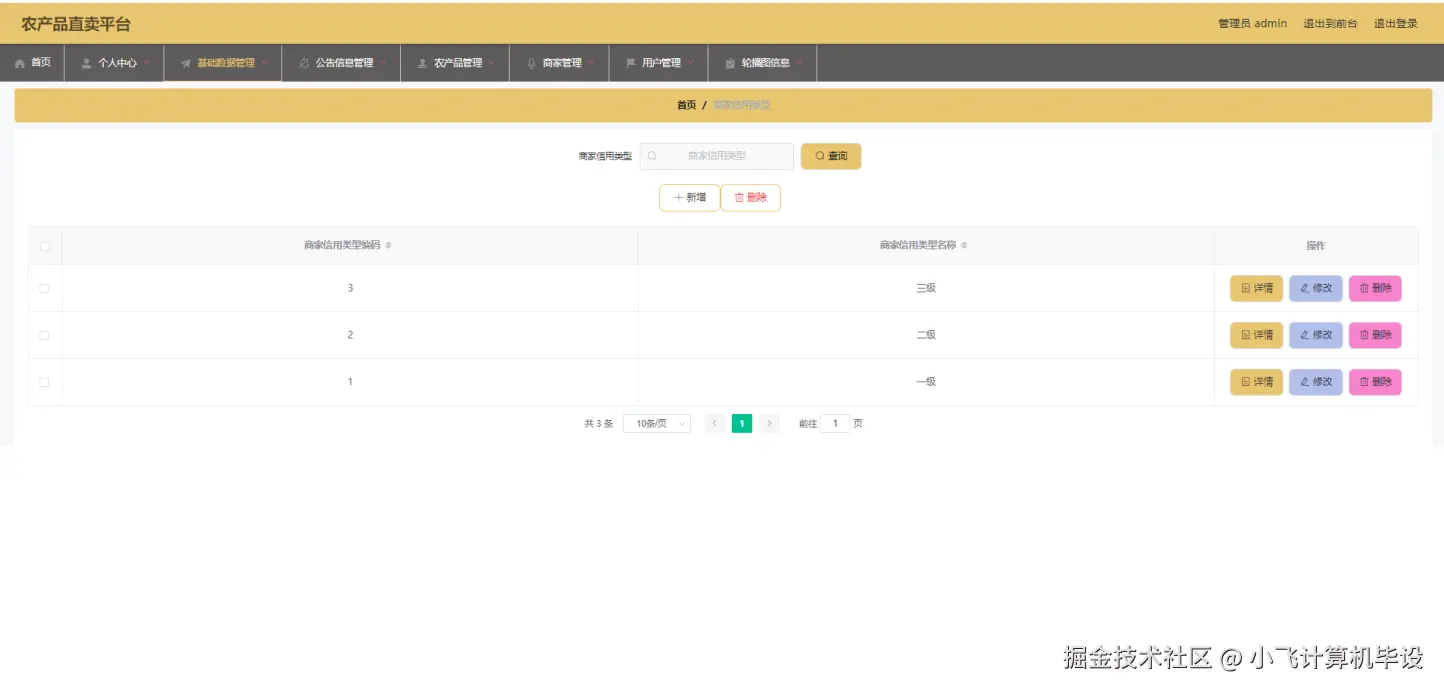
Task: Expand the 公告信息管理 dropdown arrow
Action: (383, 63)
